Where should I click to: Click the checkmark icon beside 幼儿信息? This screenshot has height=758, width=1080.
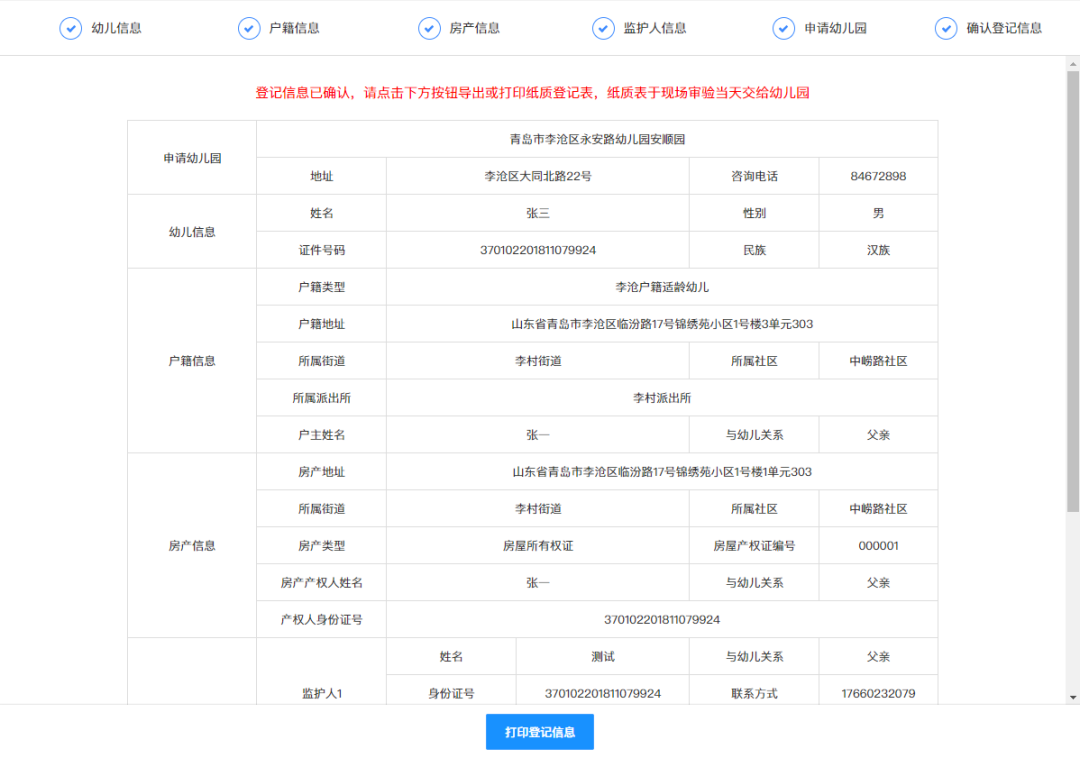pyautogui.click(x=70, y=28)
